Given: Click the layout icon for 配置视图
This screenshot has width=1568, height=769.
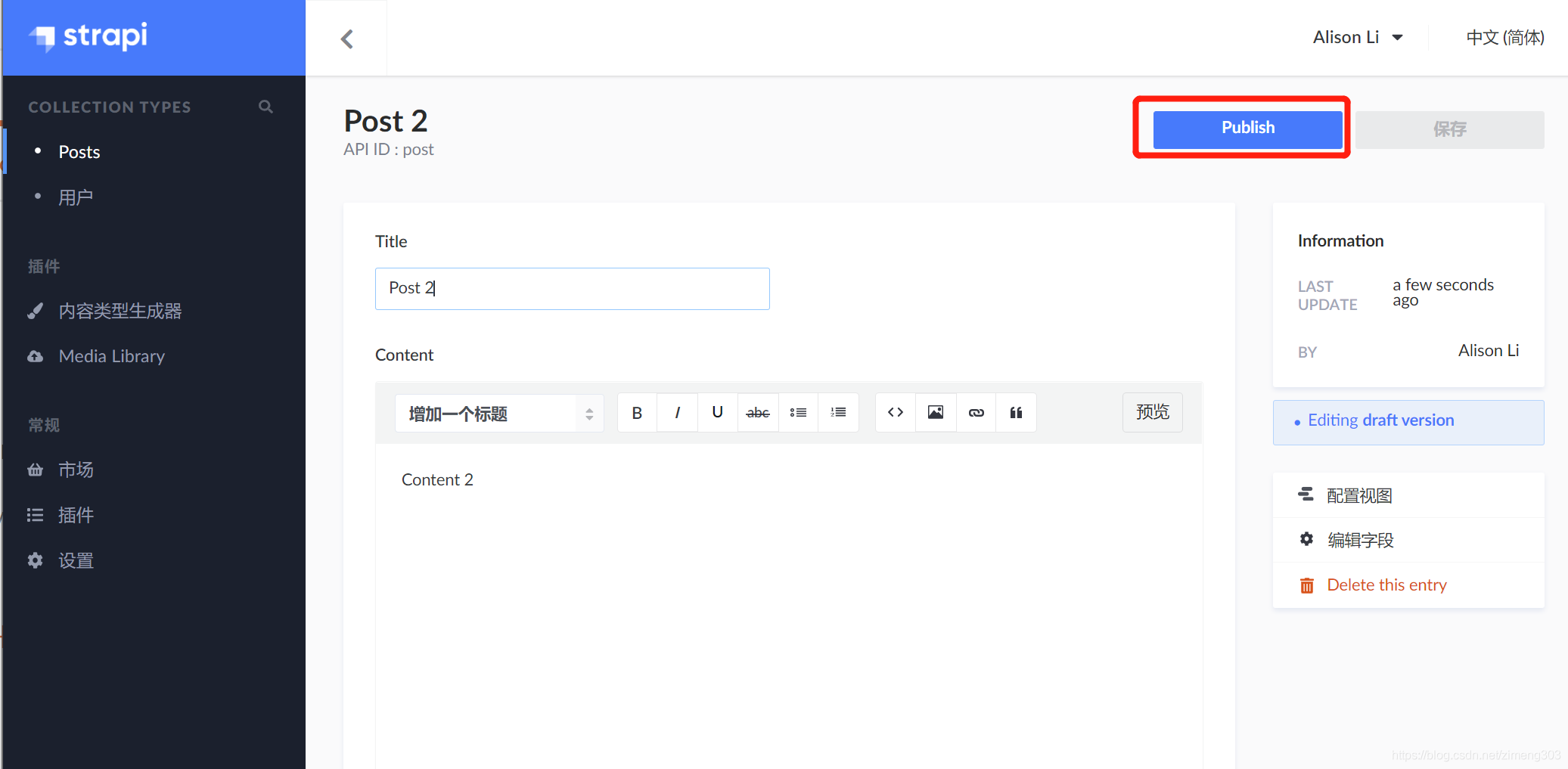Looking at the screenshot, I should (1306, 495).
